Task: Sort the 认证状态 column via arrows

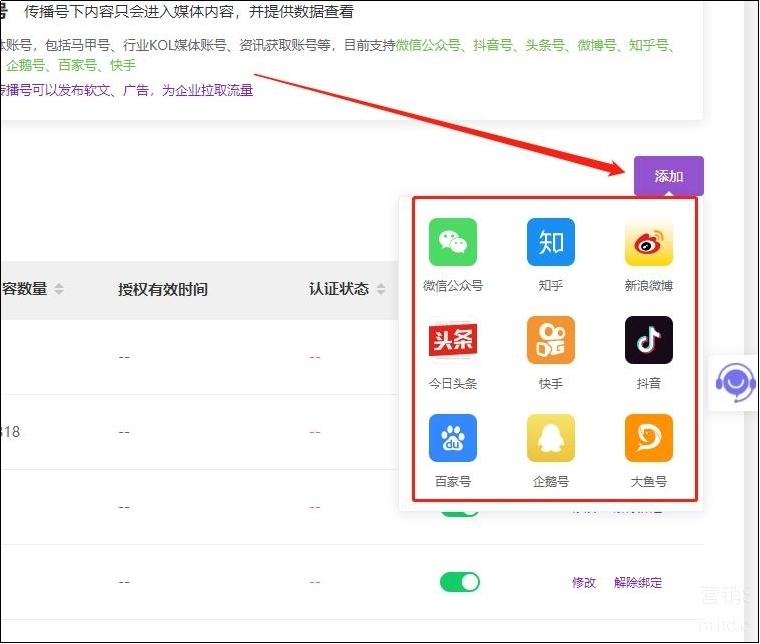Action: (x=380, y=290)
